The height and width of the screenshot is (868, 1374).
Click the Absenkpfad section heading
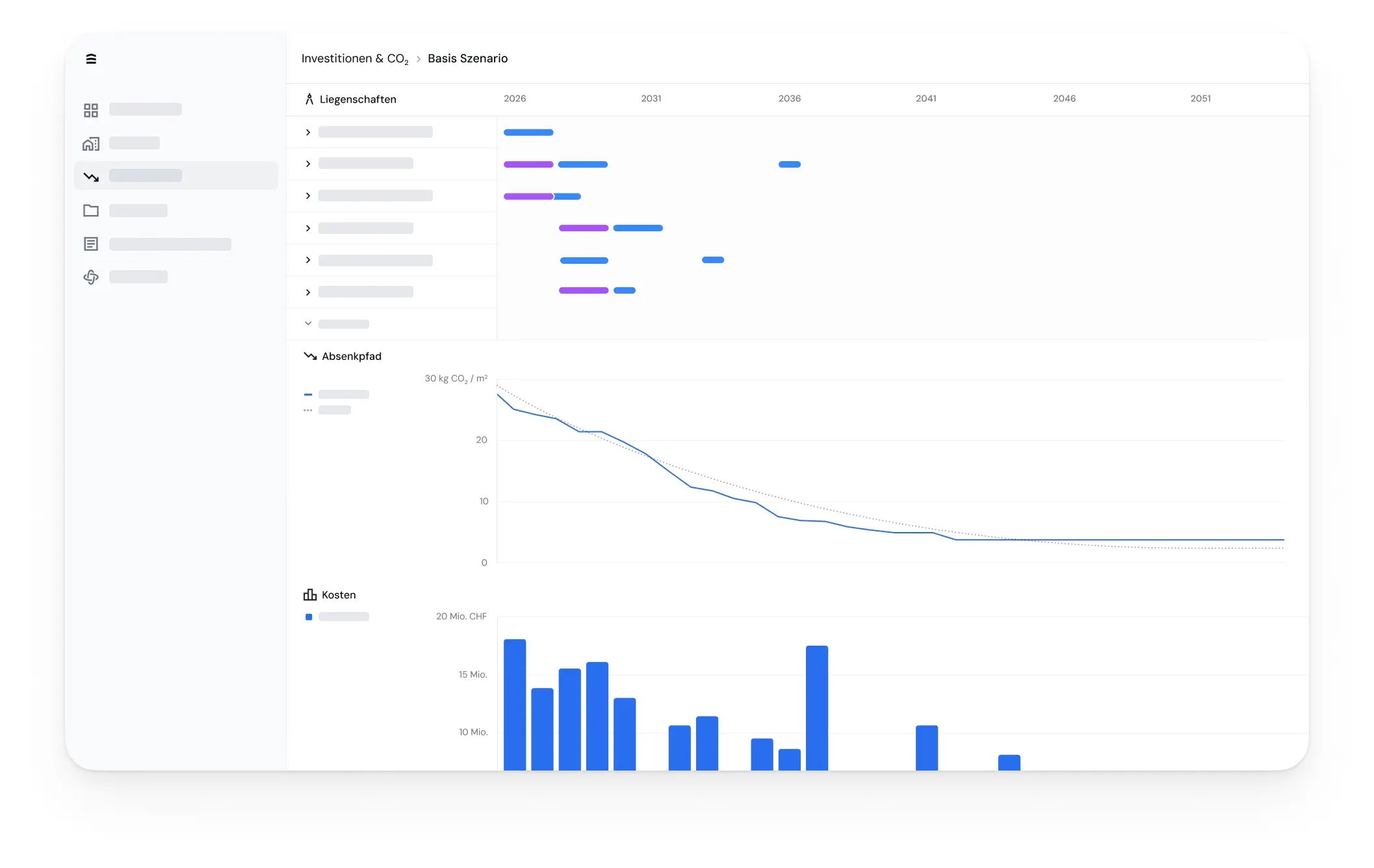click(352, 356)
